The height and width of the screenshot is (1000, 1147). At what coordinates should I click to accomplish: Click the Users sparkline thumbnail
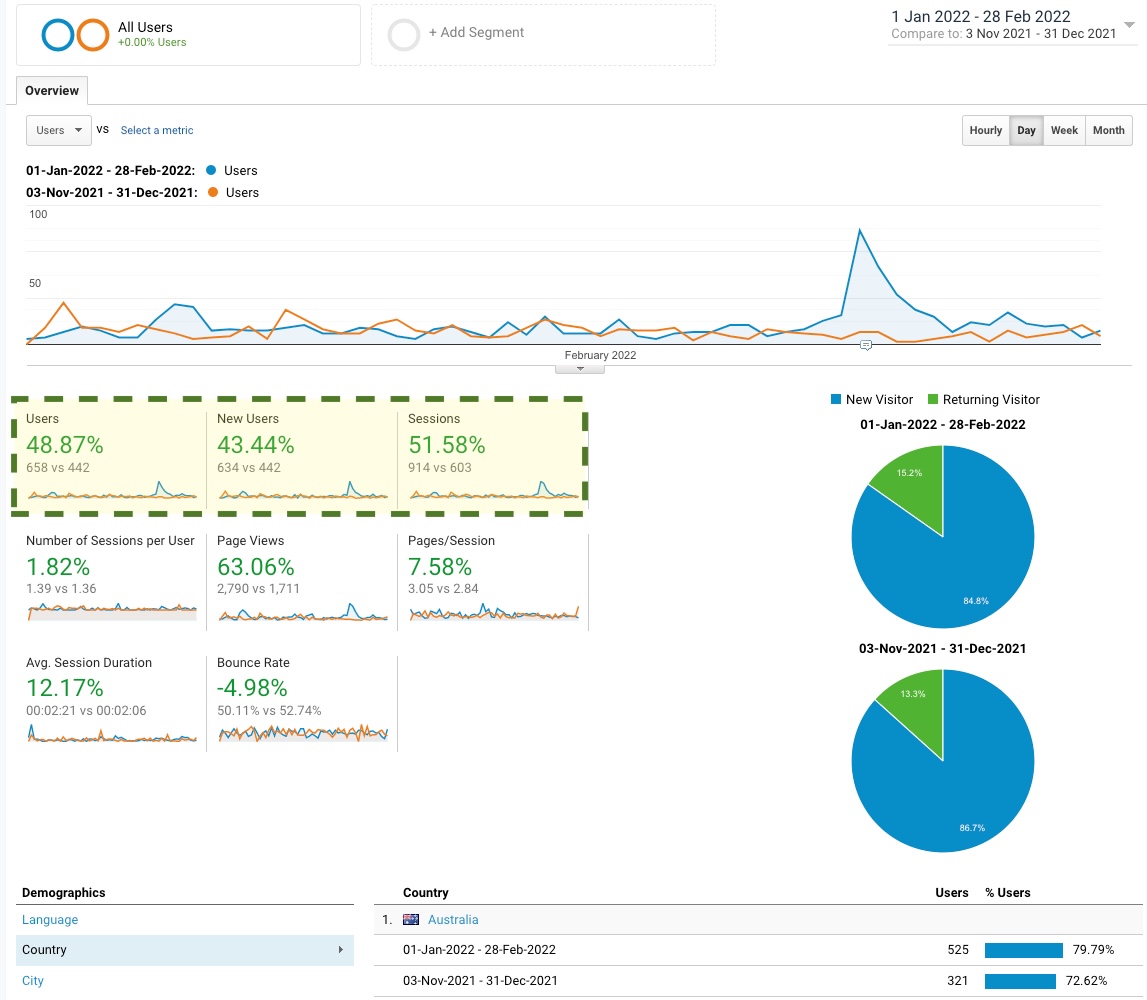point(112,490)
